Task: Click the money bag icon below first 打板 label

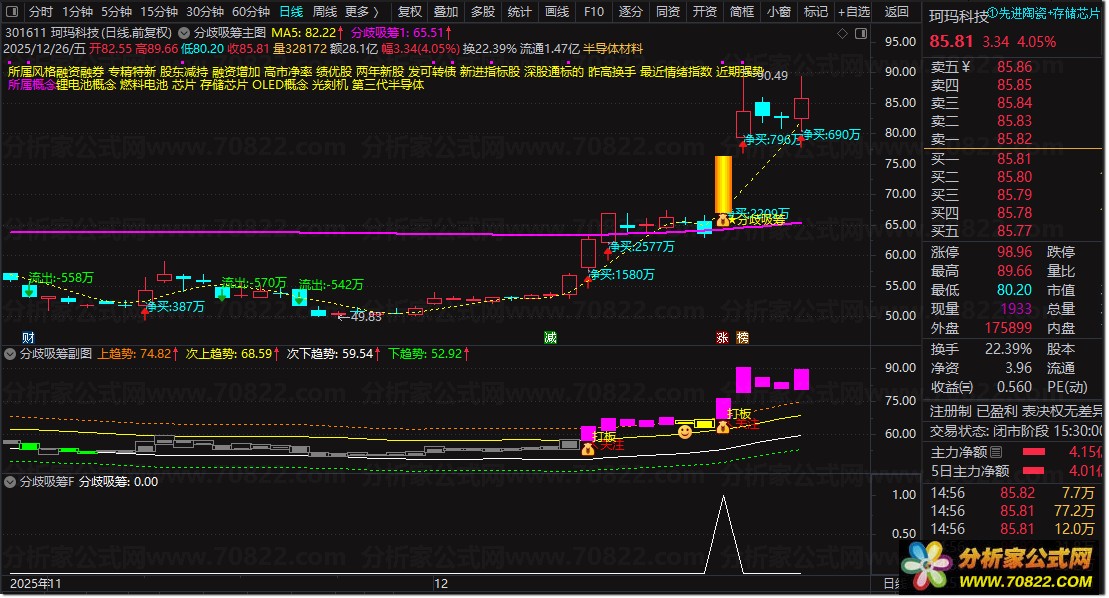Action: click(588, 449)
